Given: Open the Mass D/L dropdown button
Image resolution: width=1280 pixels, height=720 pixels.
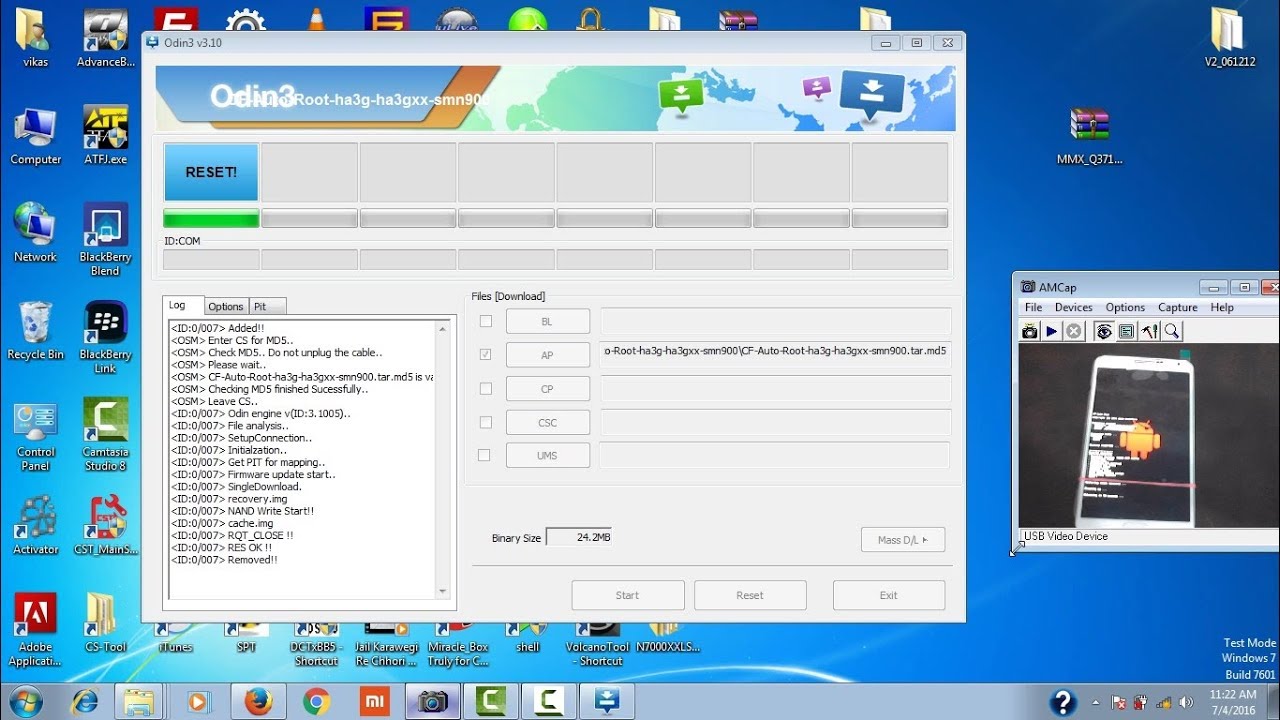Looking at the screenshot, I should tap(903, 540).
